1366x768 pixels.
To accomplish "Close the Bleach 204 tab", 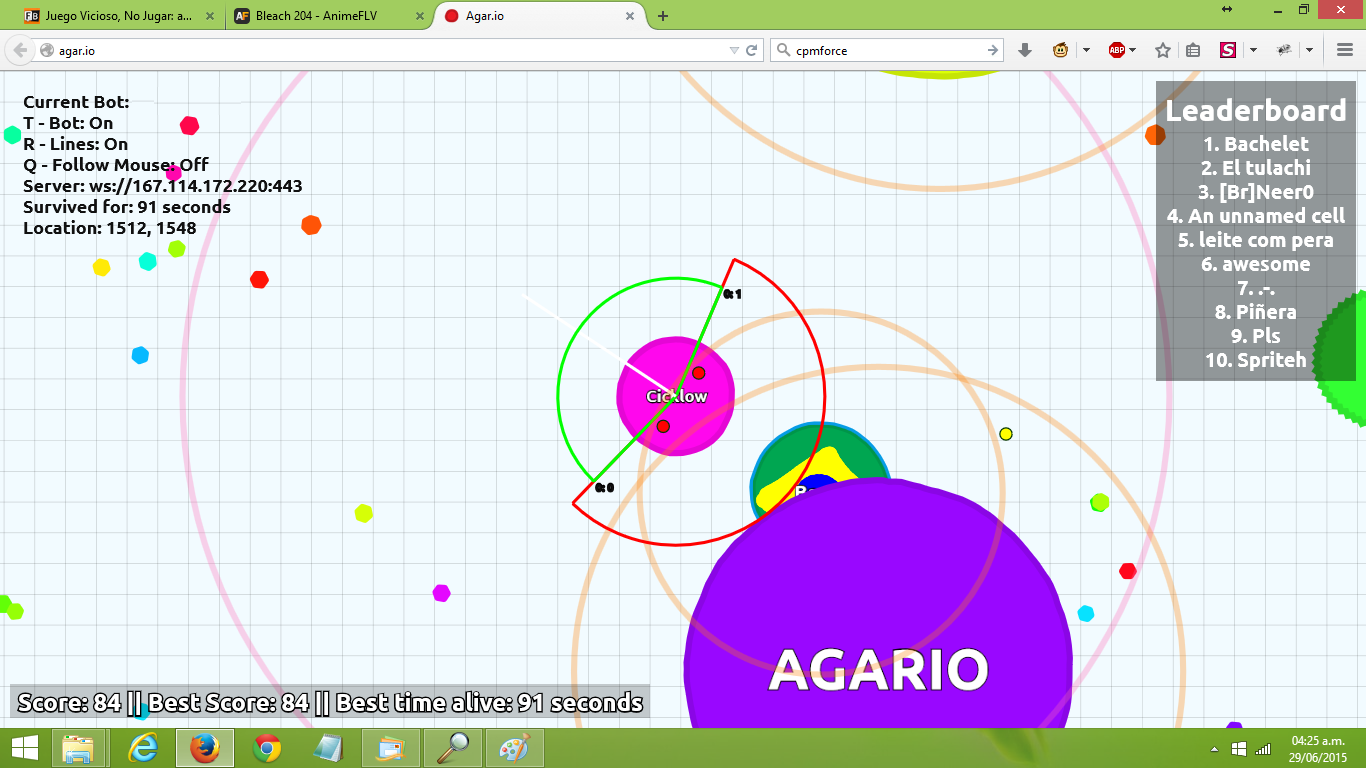I will pos(420,16).
